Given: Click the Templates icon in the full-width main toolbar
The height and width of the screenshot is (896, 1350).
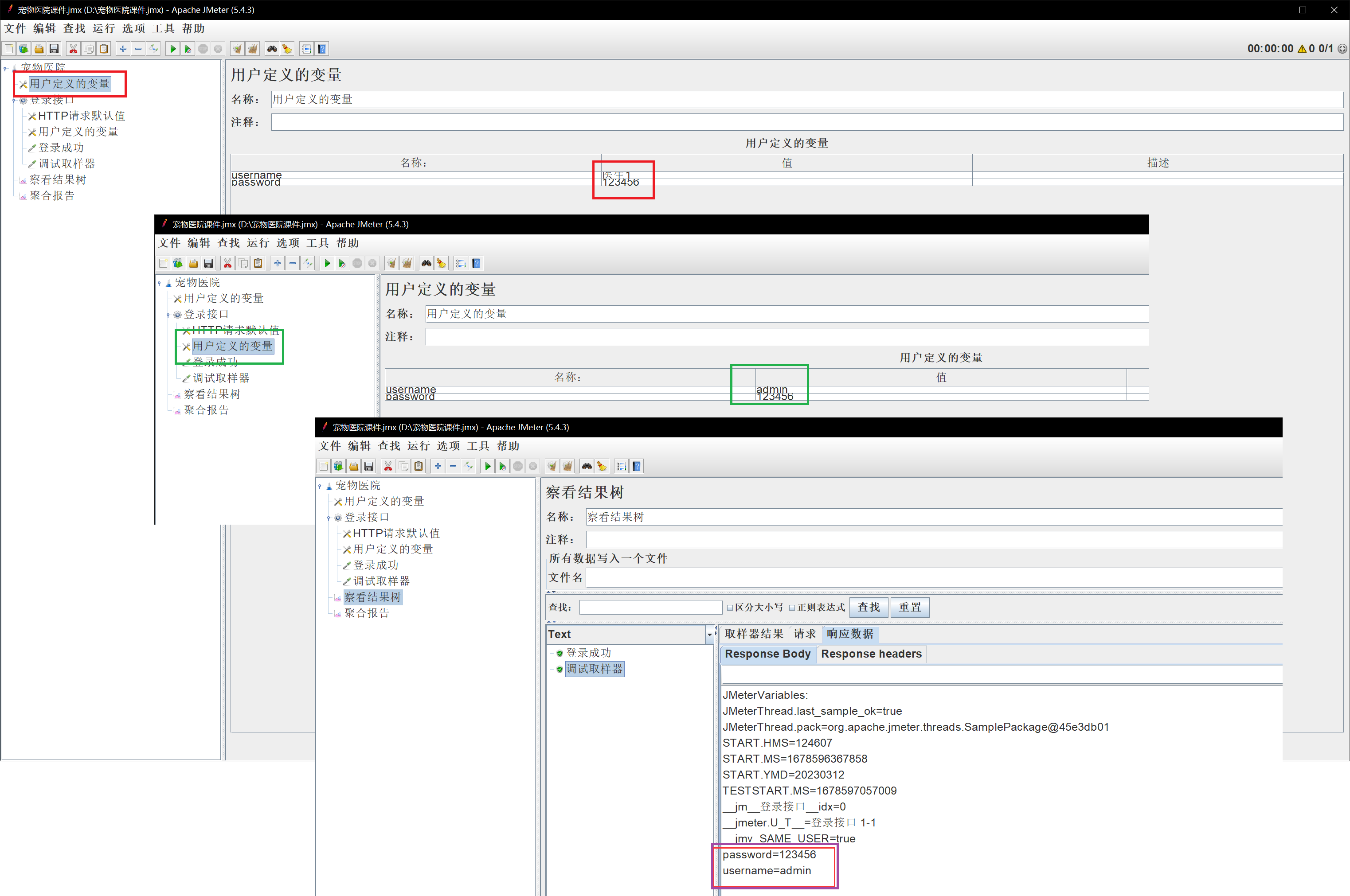Looking at the screenshot, I should (23, 49).
